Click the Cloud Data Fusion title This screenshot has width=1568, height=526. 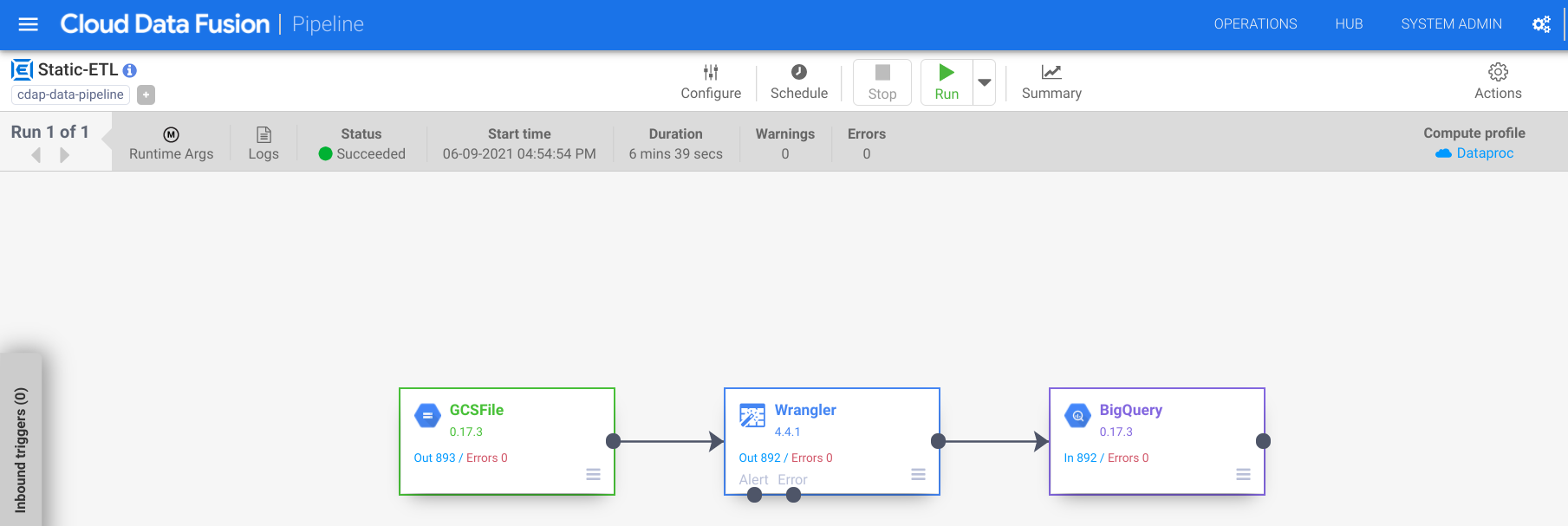point(165,24)
